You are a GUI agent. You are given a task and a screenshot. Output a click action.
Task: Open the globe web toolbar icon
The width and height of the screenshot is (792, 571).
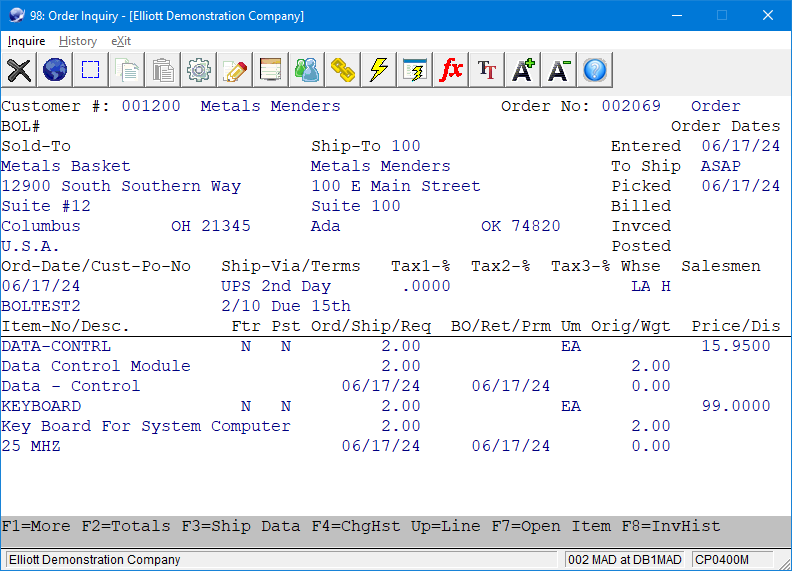tap(55, 70)
